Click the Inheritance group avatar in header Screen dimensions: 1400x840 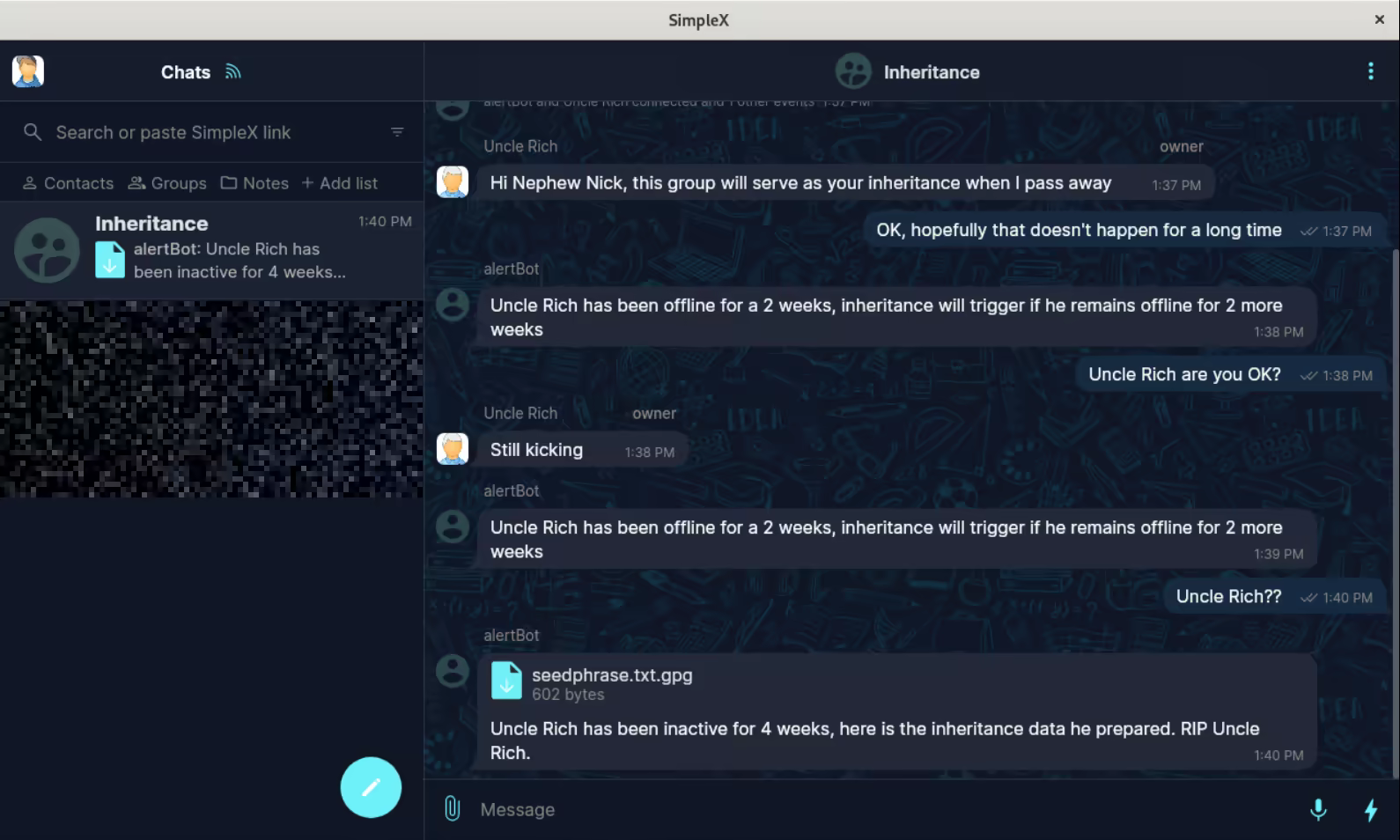pos(852,72)
